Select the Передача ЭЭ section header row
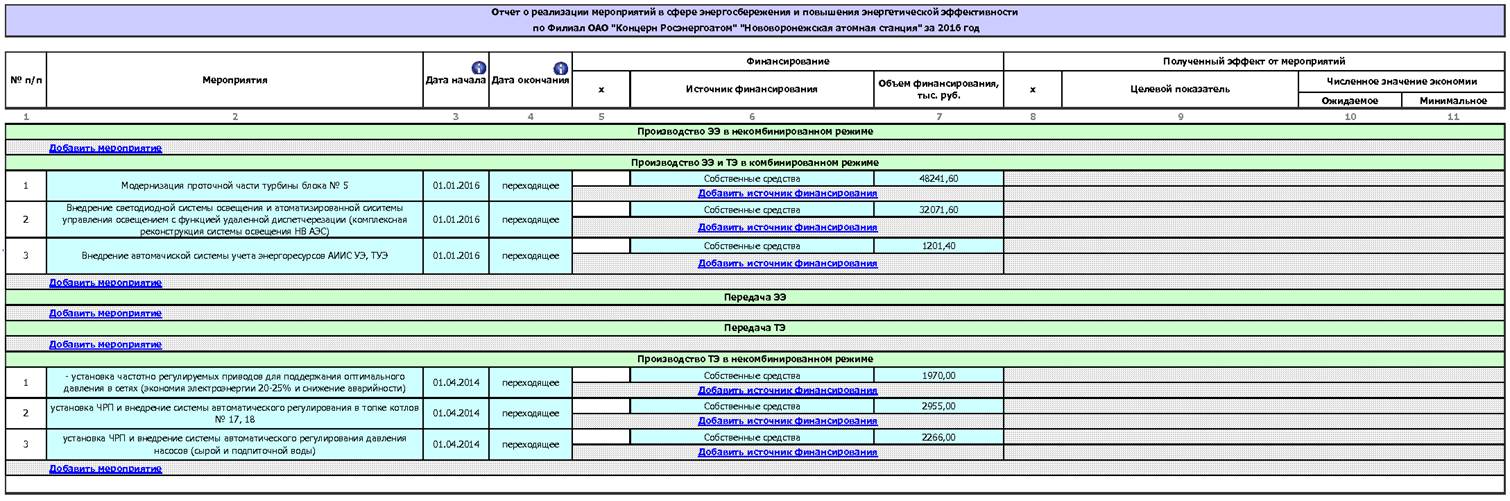This screenshot has height=501, width=1510. (x=755, y=298)
